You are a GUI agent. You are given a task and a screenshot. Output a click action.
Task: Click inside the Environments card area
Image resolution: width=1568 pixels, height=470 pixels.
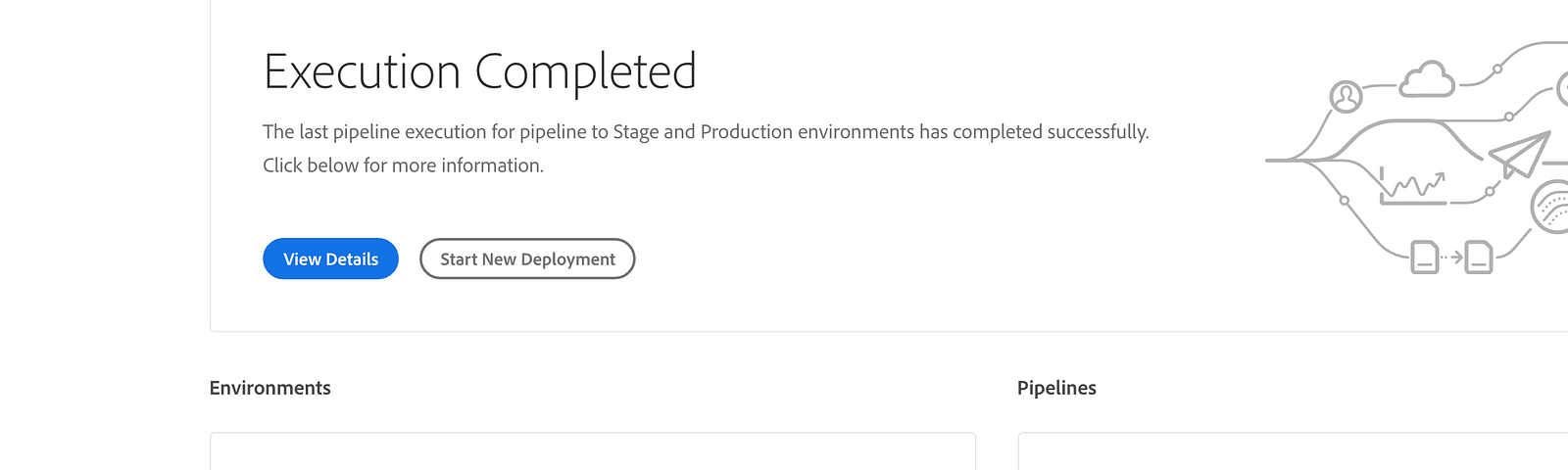click(593, 451)
